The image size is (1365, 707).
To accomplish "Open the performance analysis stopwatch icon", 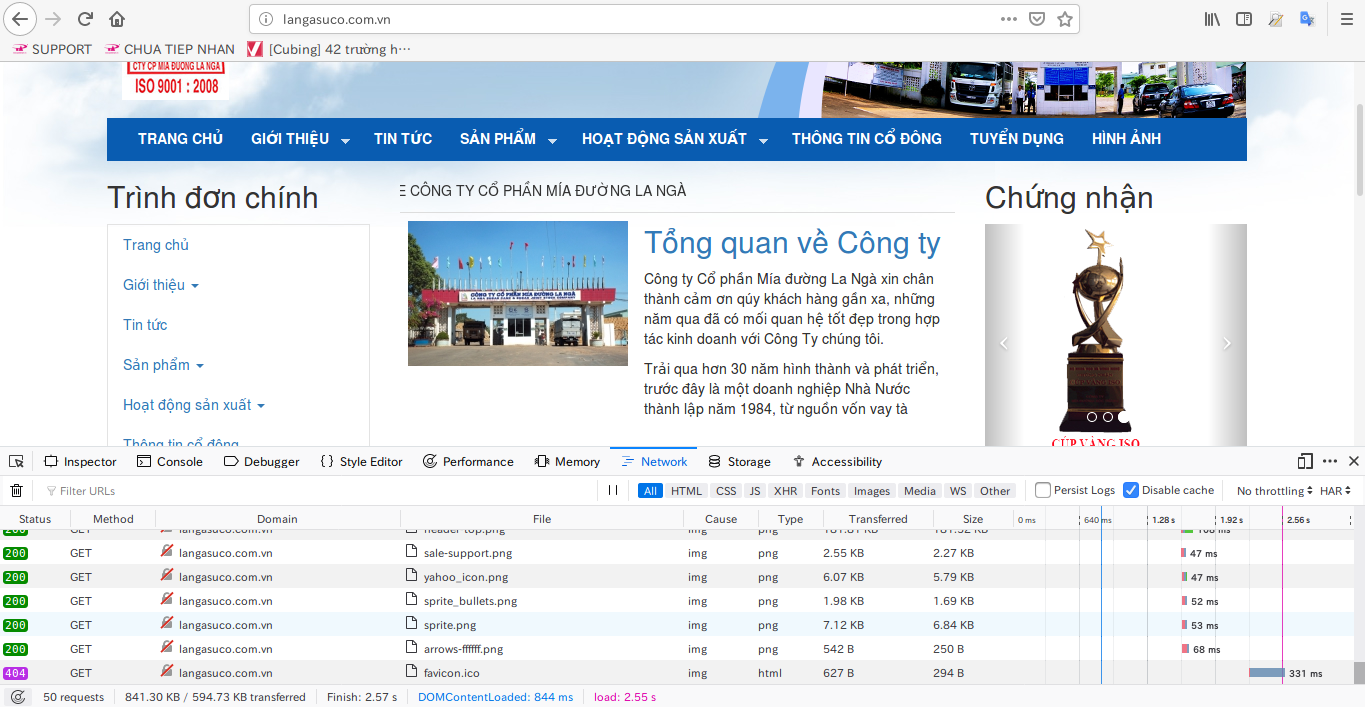I will point(18,697).
